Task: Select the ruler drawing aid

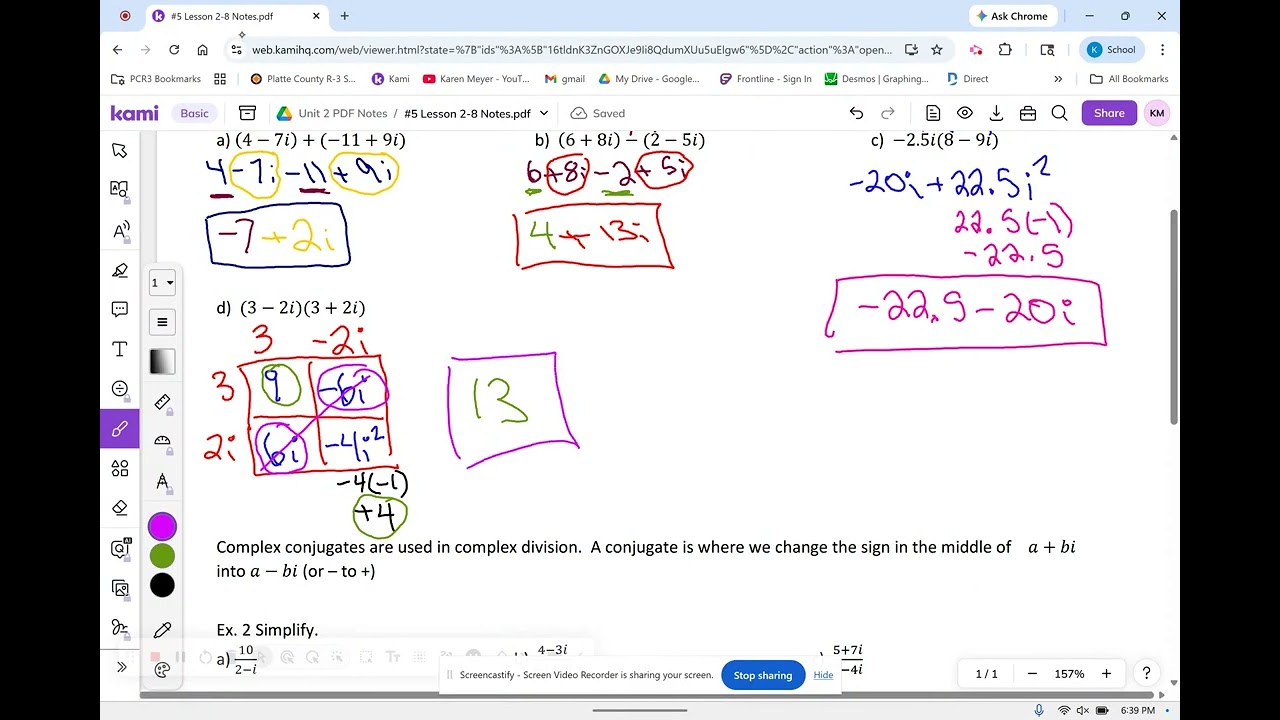Action: [162, 402]
